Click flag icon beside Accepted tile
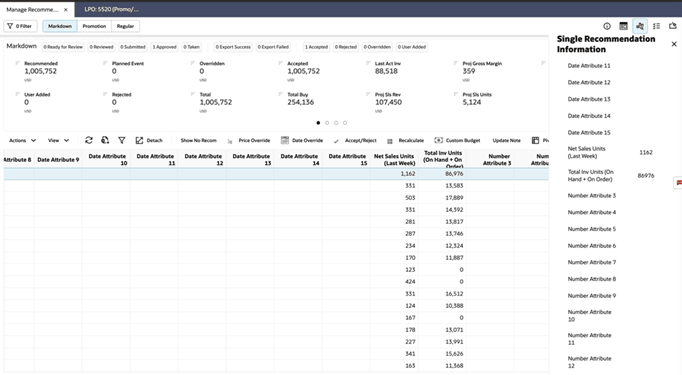 tap(281, 63)
